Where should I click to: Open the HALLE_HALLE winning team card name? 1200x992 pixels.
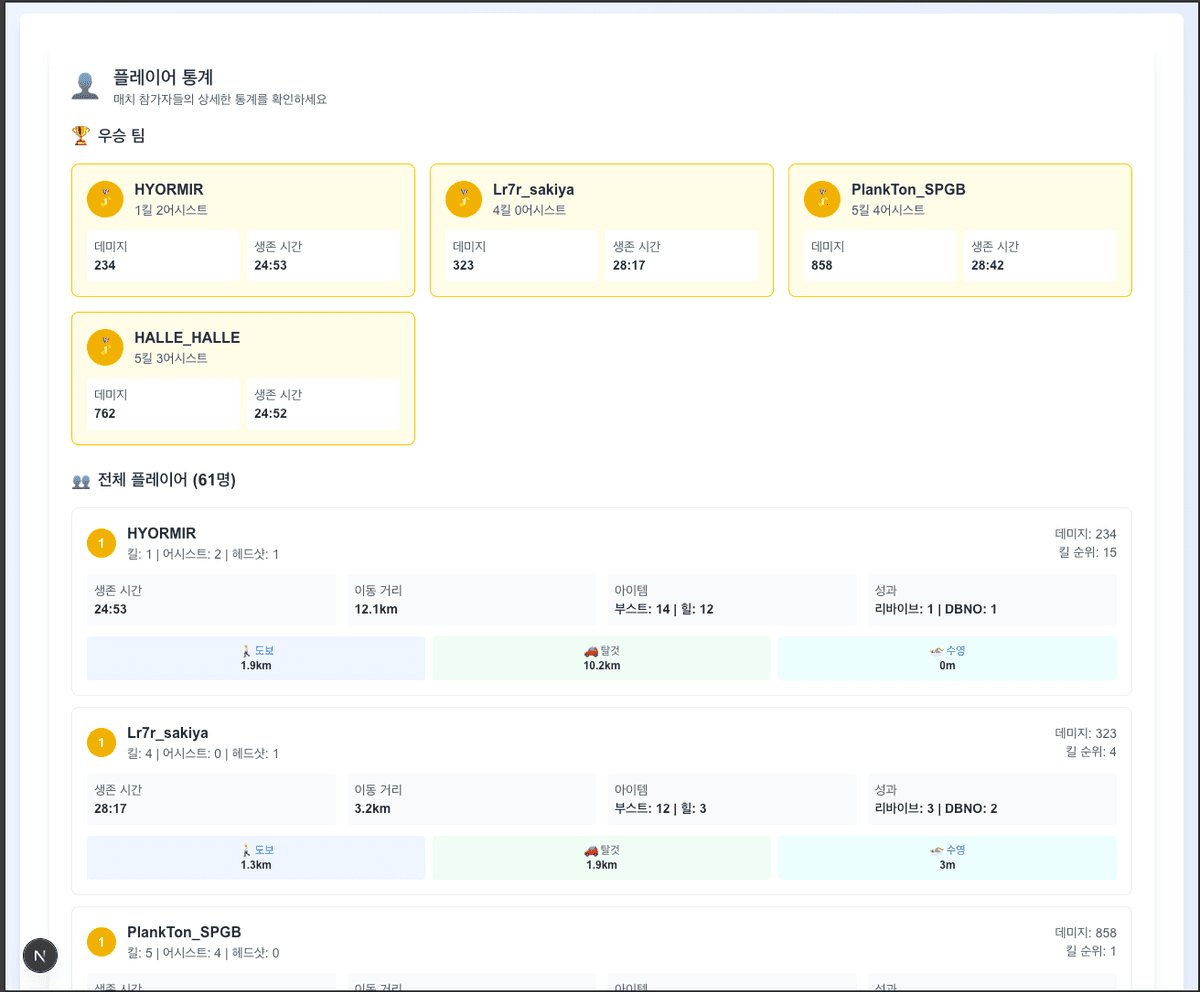click(187, 338)
